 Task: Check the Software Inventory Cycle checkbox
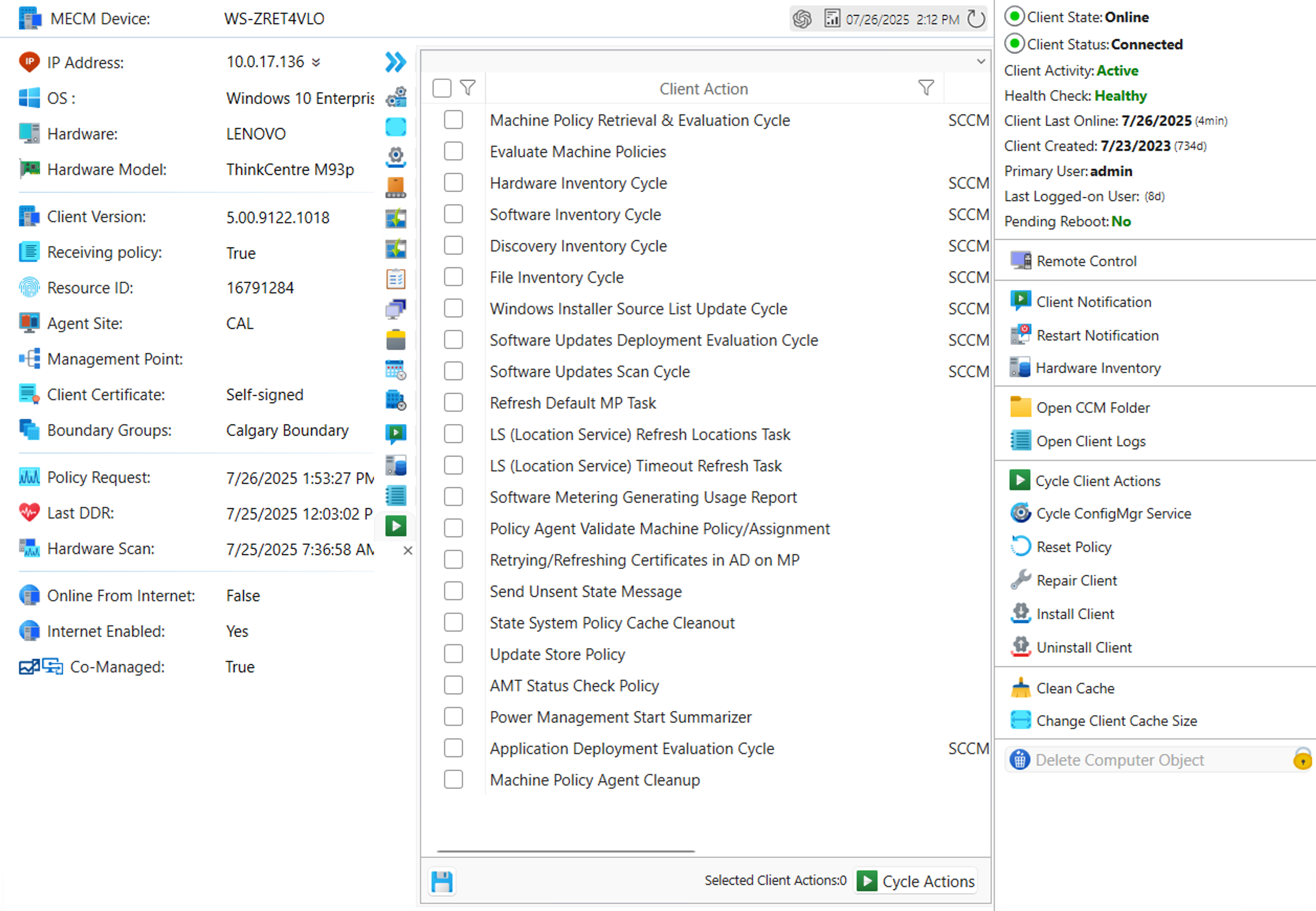click(453, 214)
